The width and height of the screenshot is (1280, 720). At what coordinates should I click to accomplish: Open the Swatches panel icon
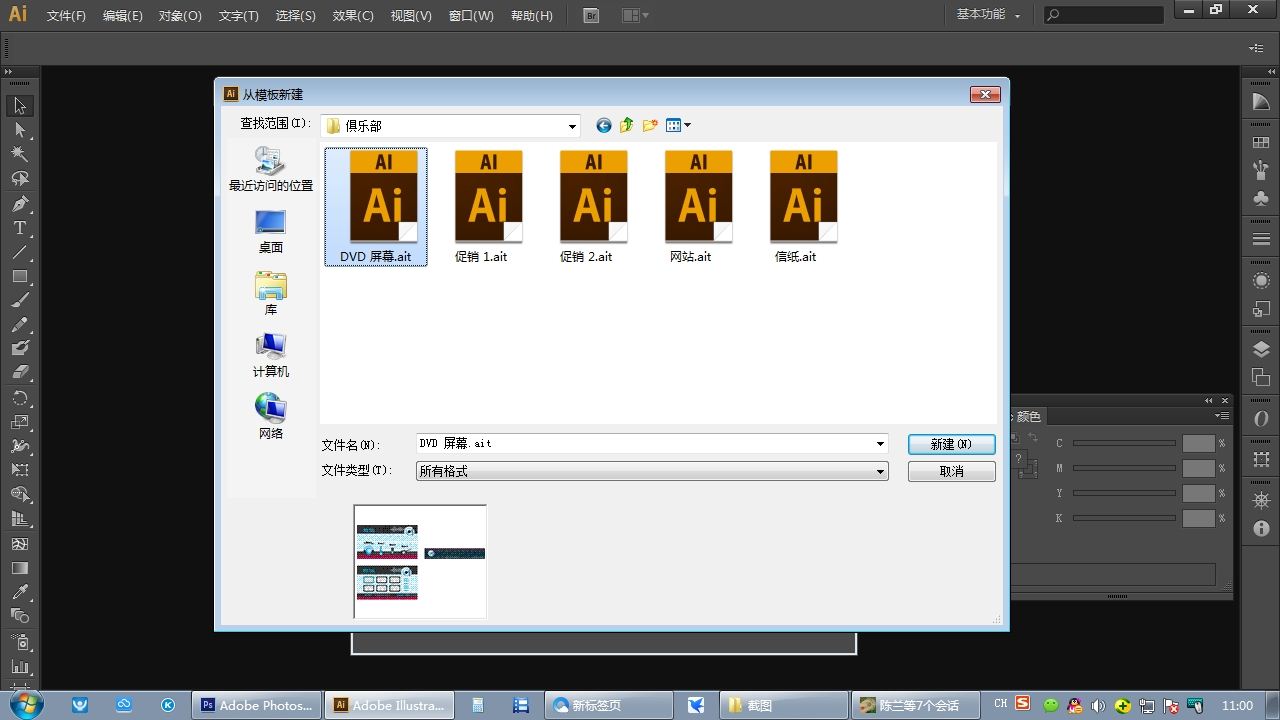click(x=1261, y=143)
